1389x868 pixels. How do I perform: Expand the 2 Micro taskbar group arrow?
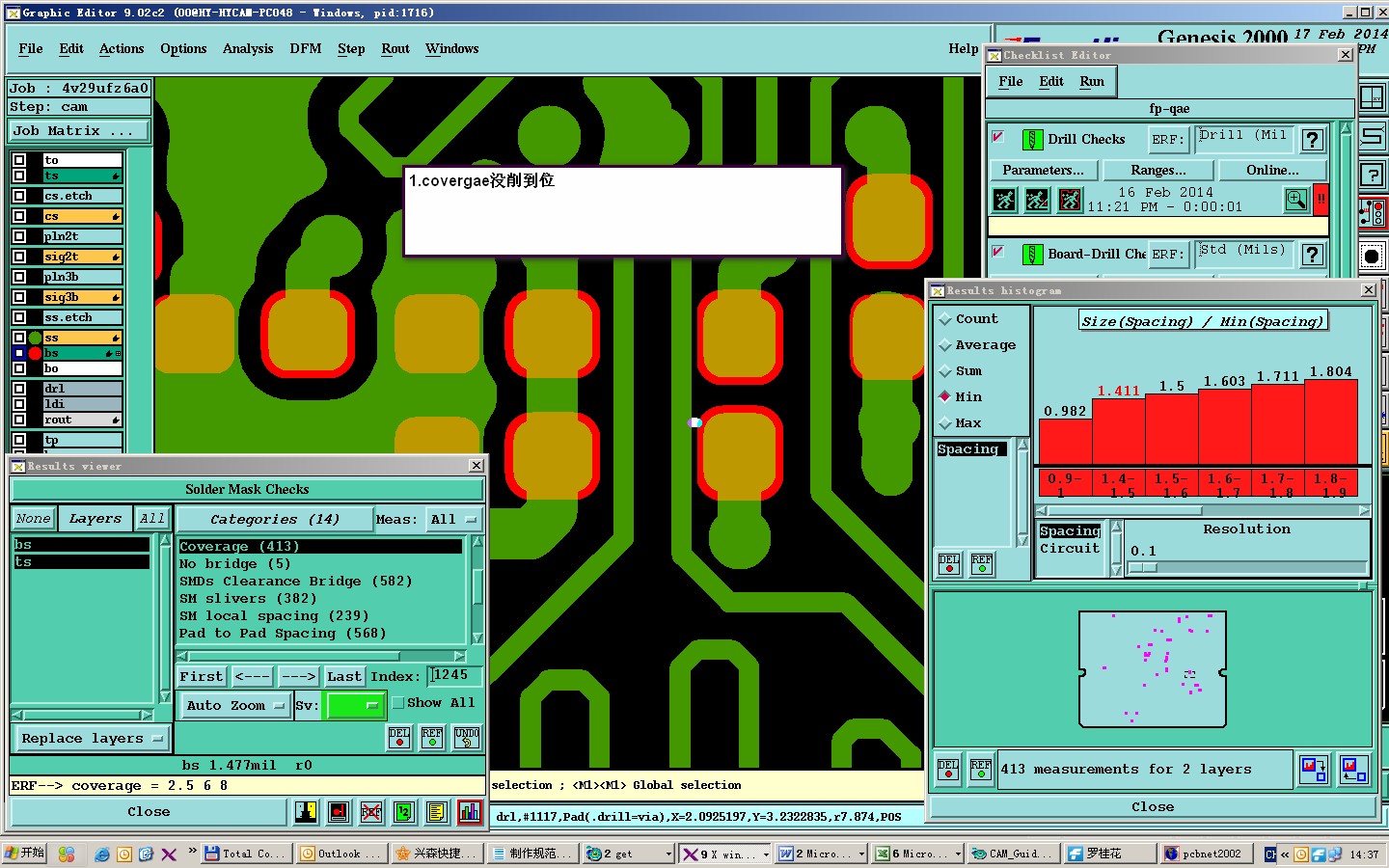click(x=861, y=854)
